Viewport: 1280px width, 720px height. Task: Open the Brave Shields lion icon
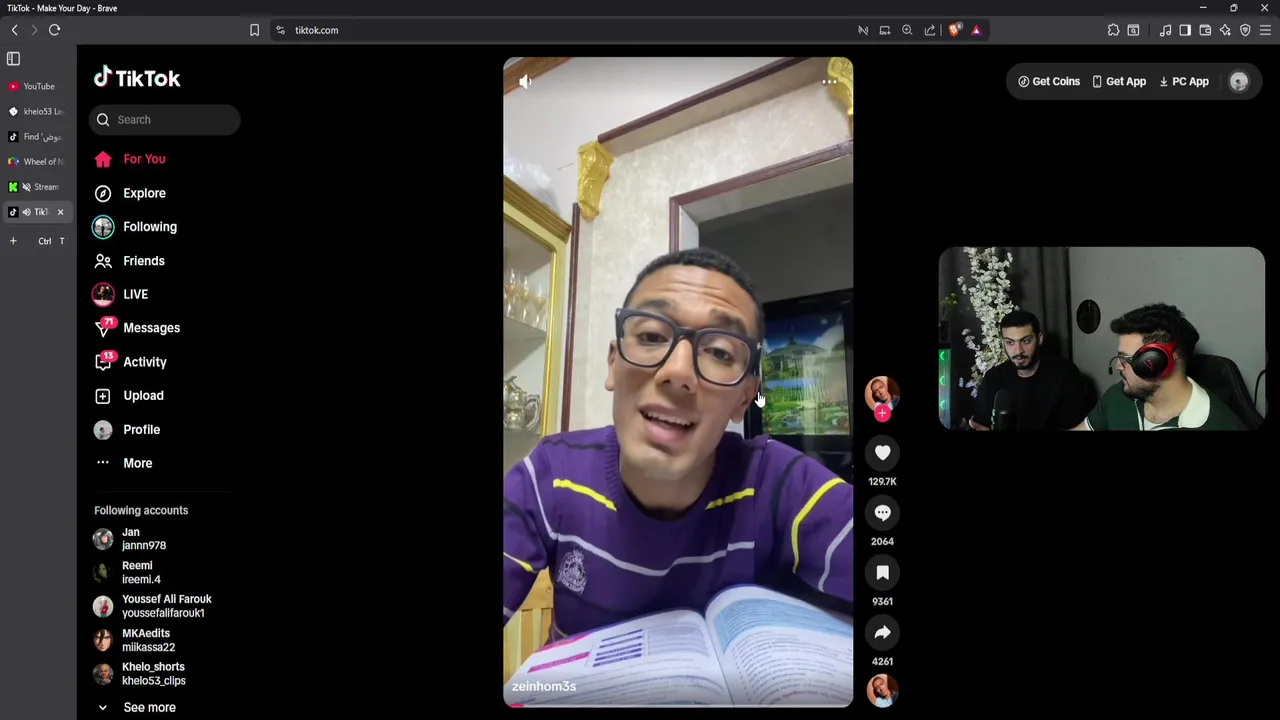click(954, 30)
